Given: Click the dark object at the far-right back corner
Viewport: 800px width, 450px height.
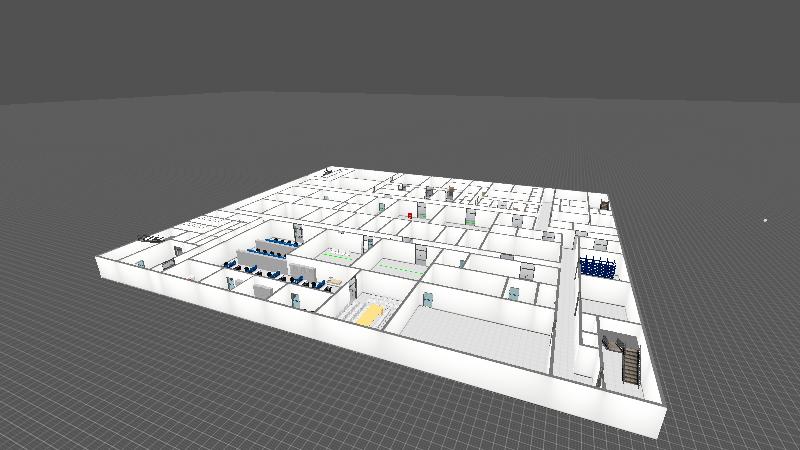Looking at the screenshot, I should click(x=604, y=203).
